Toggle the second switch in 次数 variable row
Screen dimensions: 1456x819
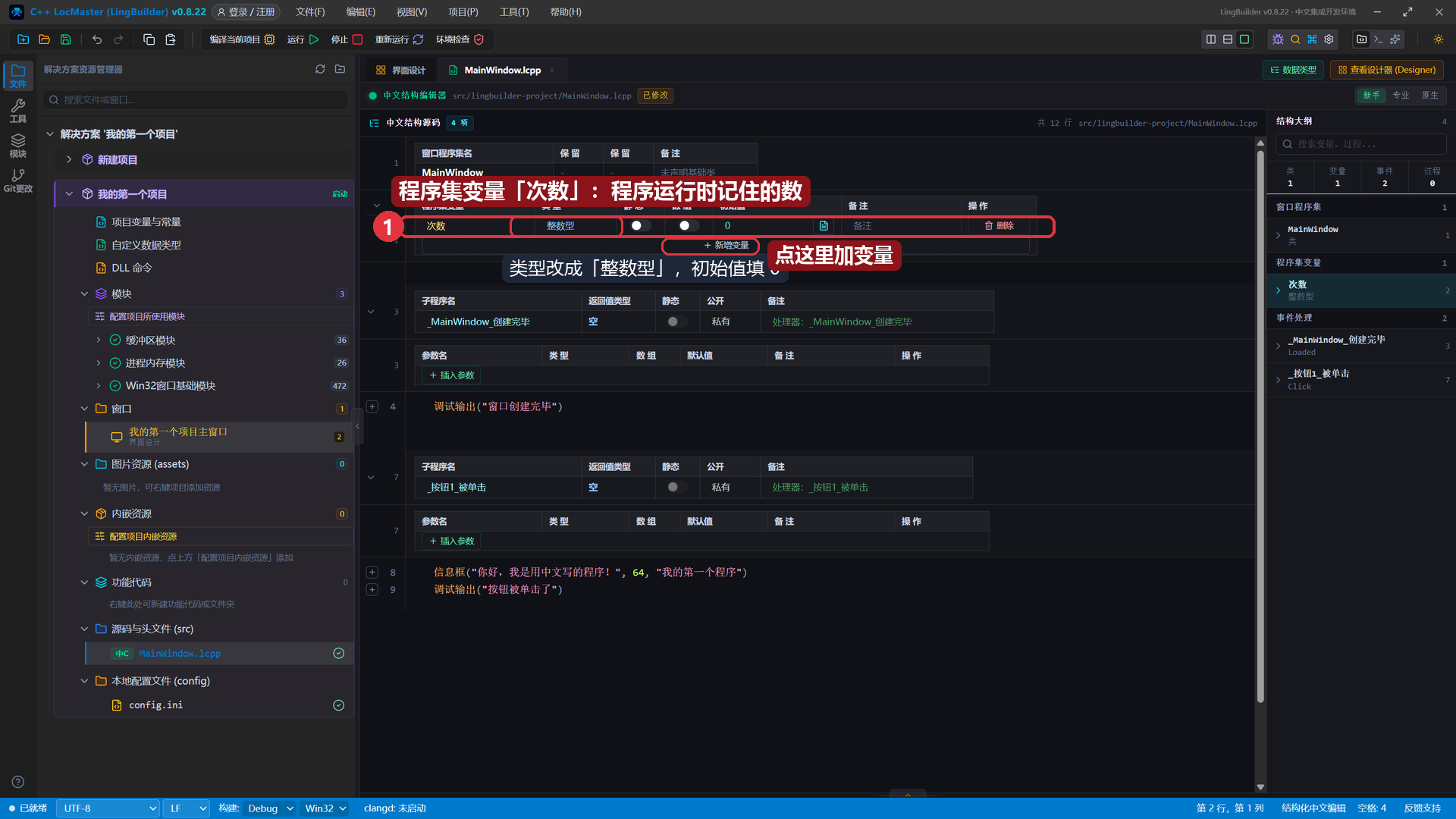[x=689, y=226]
